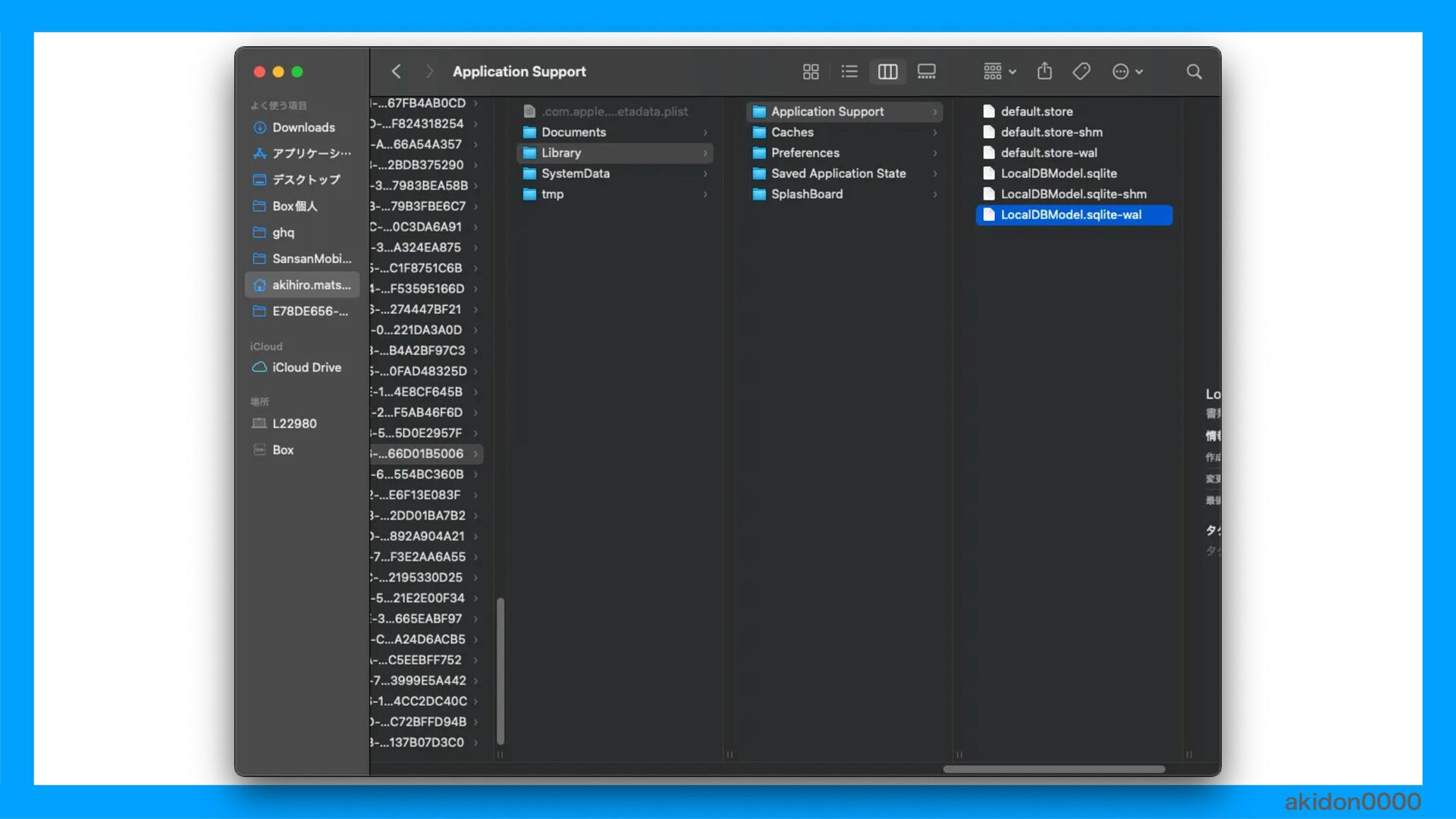Click the forward chevron button

click(x=429, y=71)
